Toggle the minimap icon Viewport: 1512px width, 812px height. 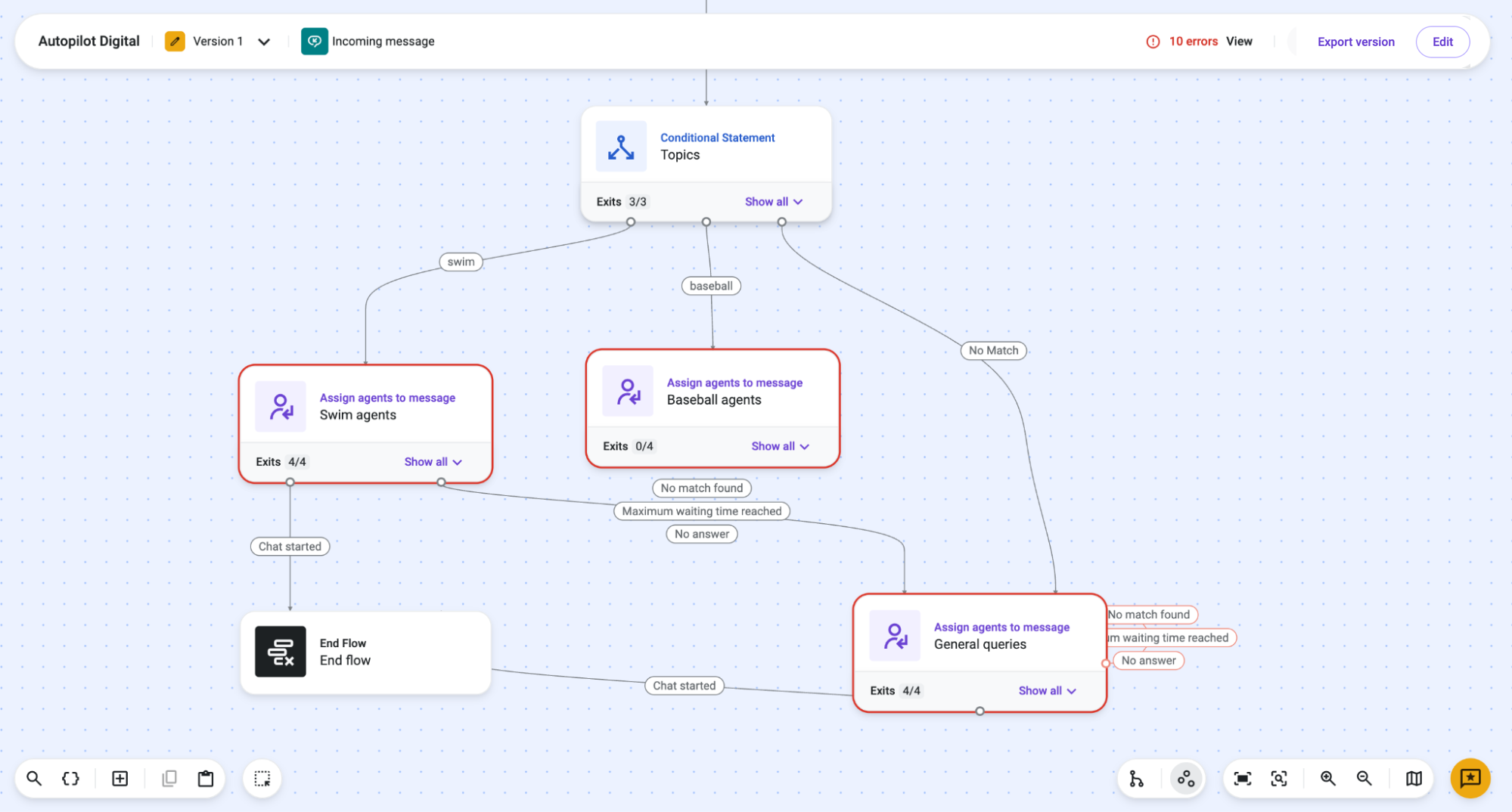1414,778
